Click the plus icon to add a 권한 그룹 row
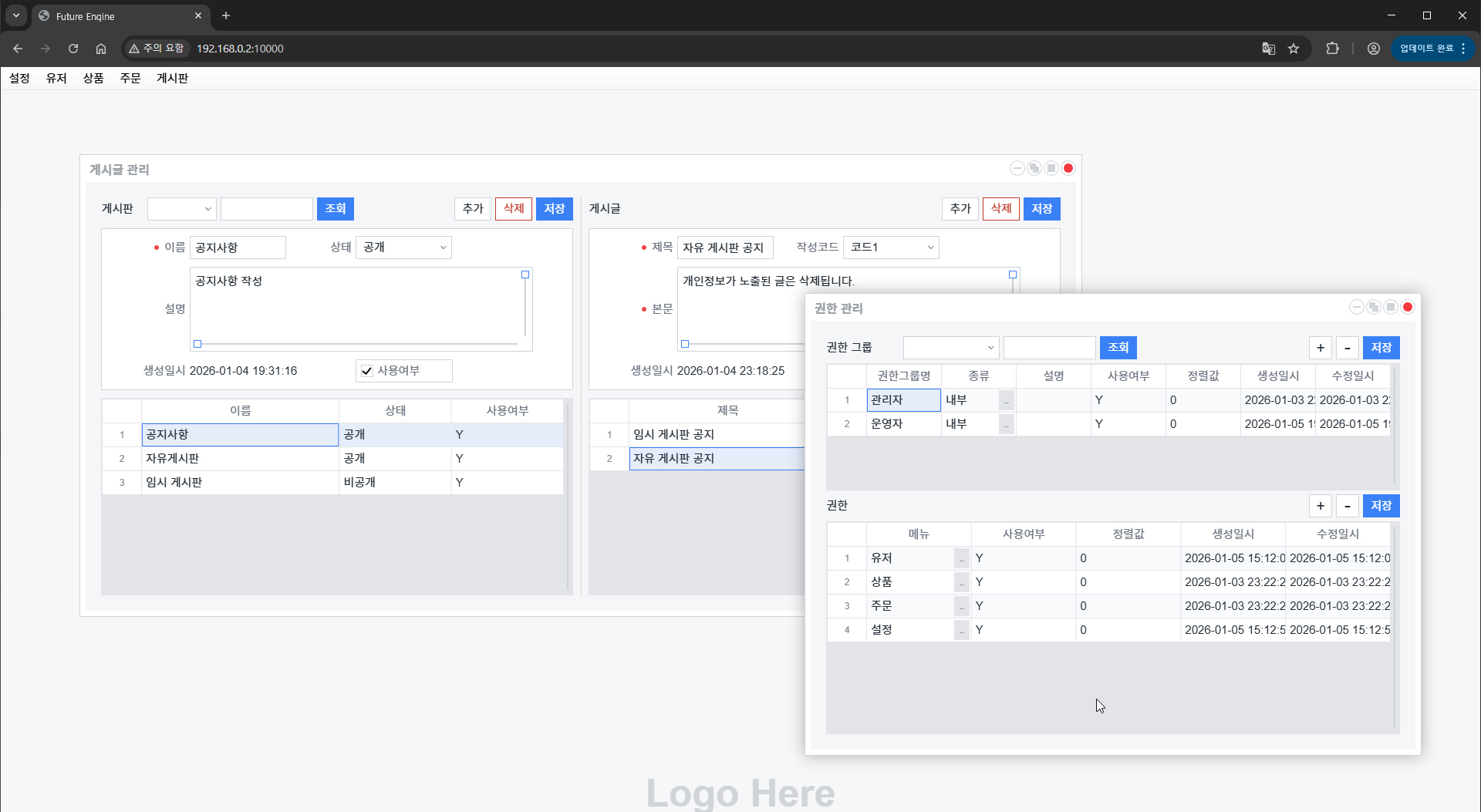1481x812 pixels. [1321, 348]
